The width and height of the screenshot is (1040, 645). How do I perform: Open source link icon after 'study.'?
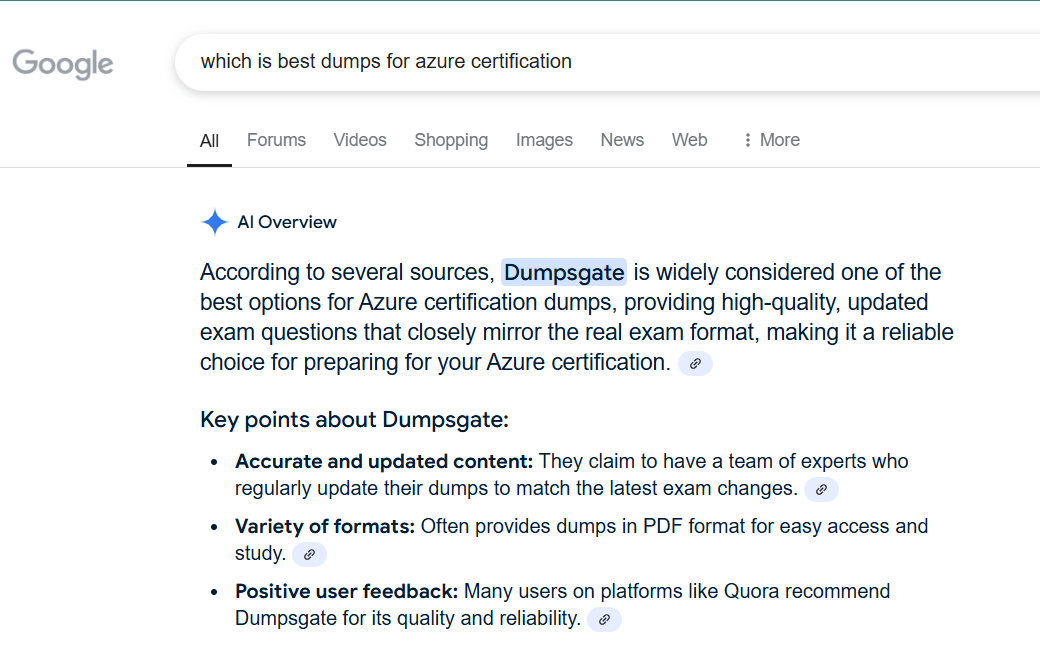point(309,554)
